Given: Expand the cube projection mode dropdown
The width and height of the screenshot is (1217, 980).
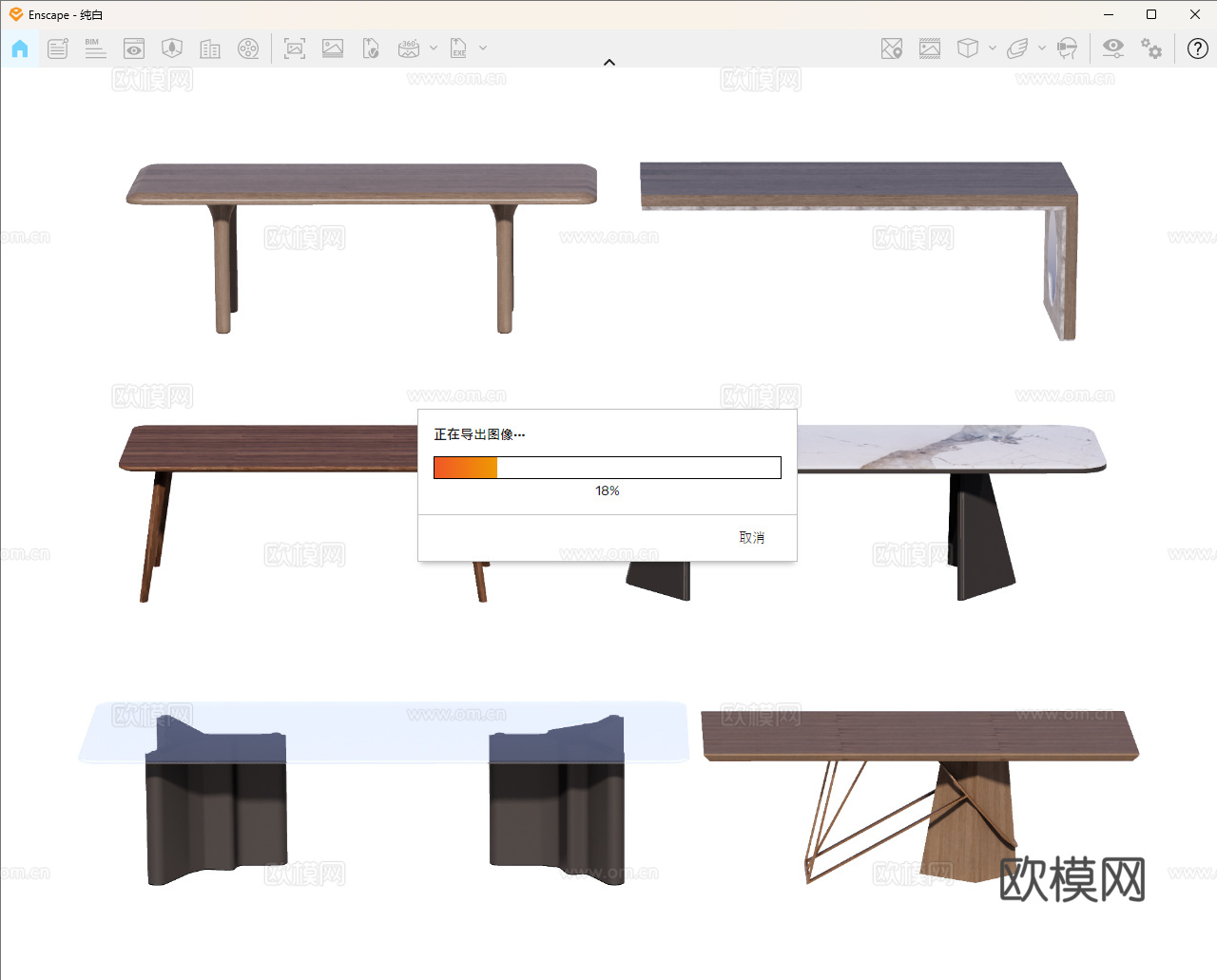Looking at the screenshot, I should (x=993, y=48).
